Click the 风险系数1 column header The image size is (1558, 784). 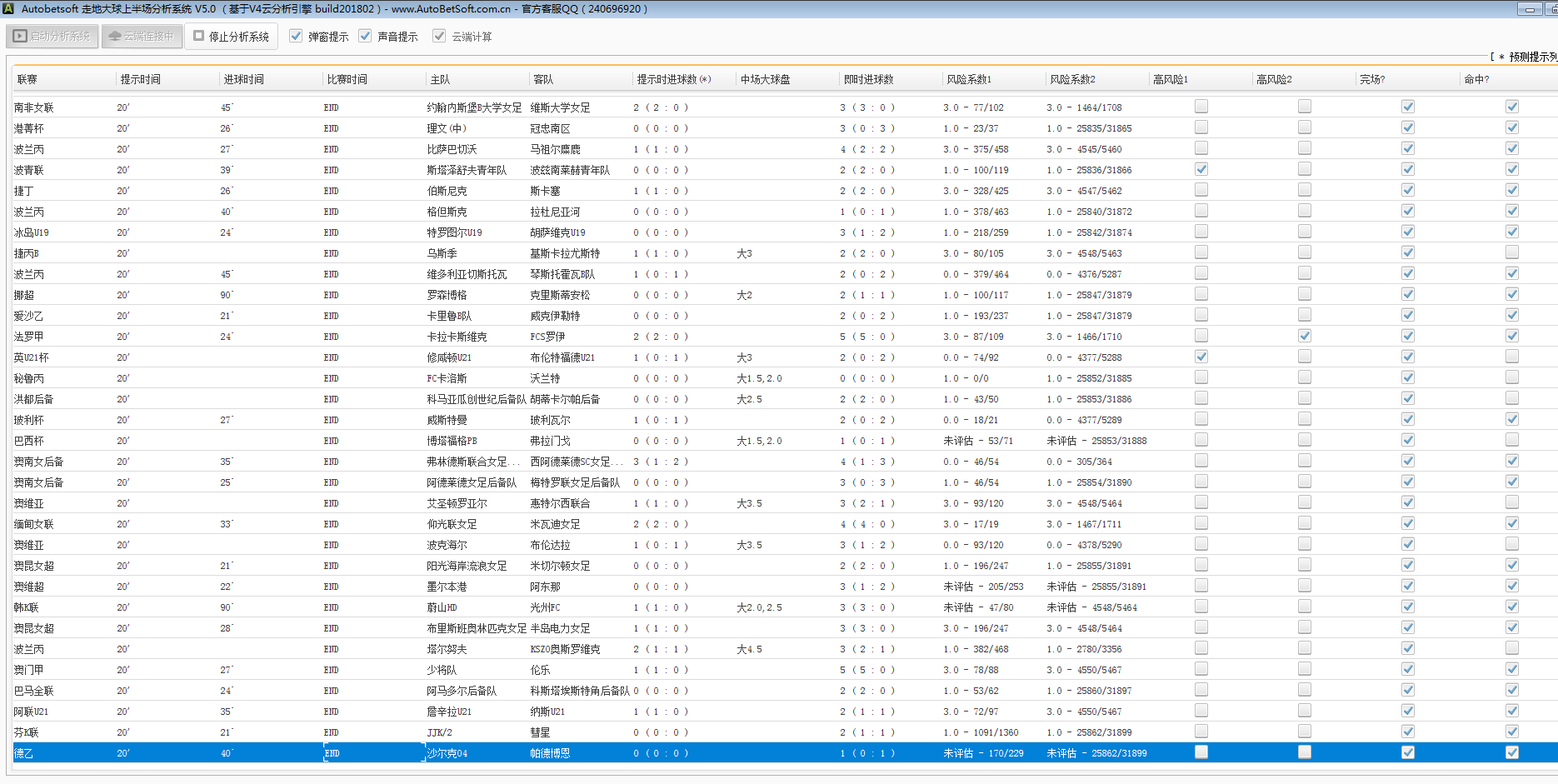968,80
